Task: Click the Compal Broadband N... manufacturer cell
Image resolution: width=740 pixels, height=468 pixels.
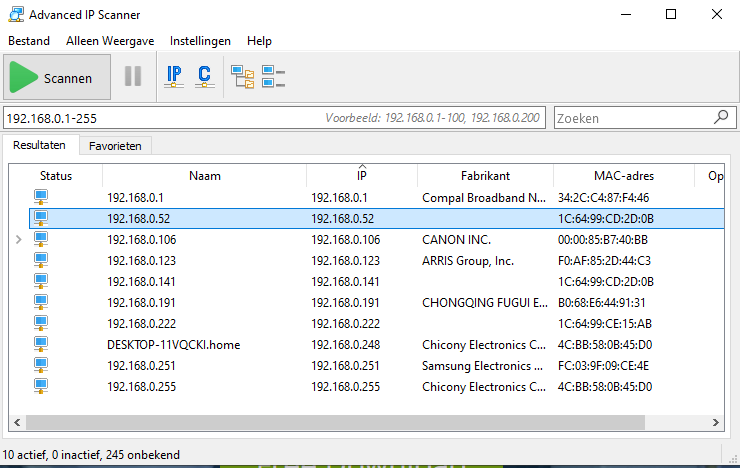Action: tap(484, 198)
